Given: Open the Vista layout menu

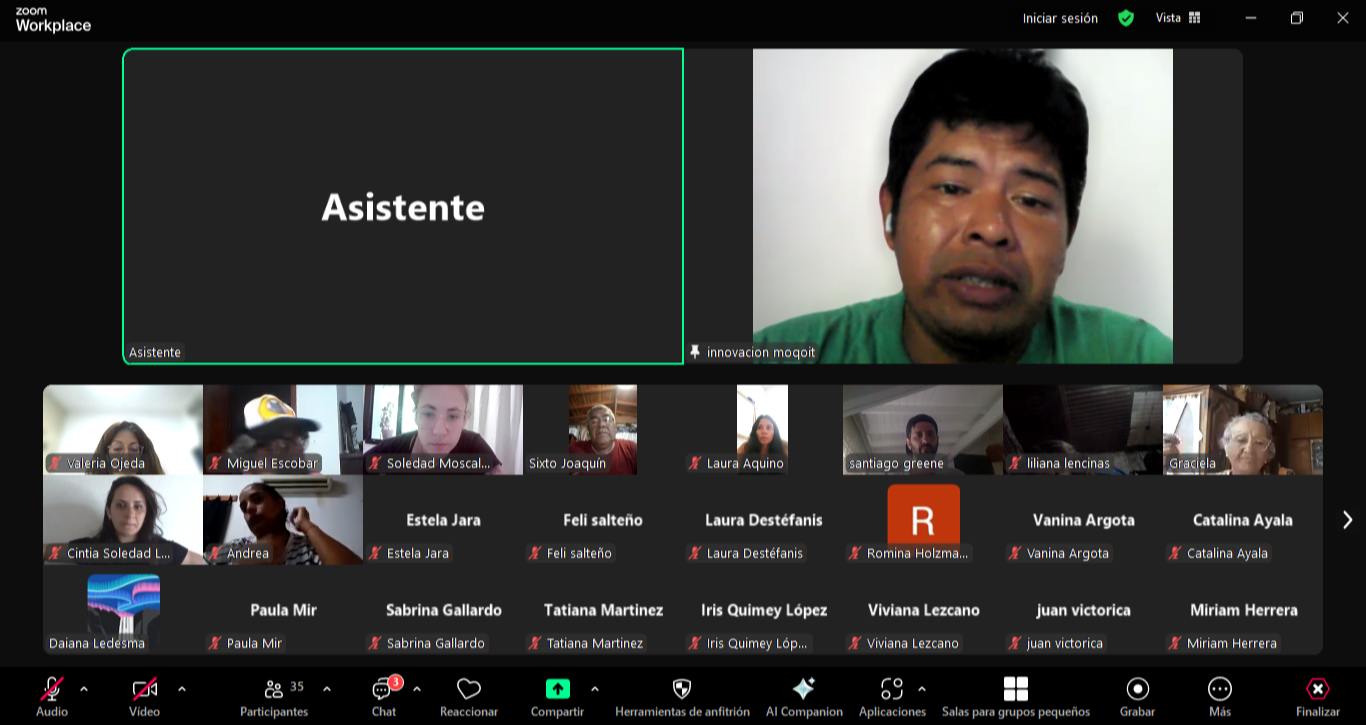Looking at the screenshot, I should tap(1177, 18).
